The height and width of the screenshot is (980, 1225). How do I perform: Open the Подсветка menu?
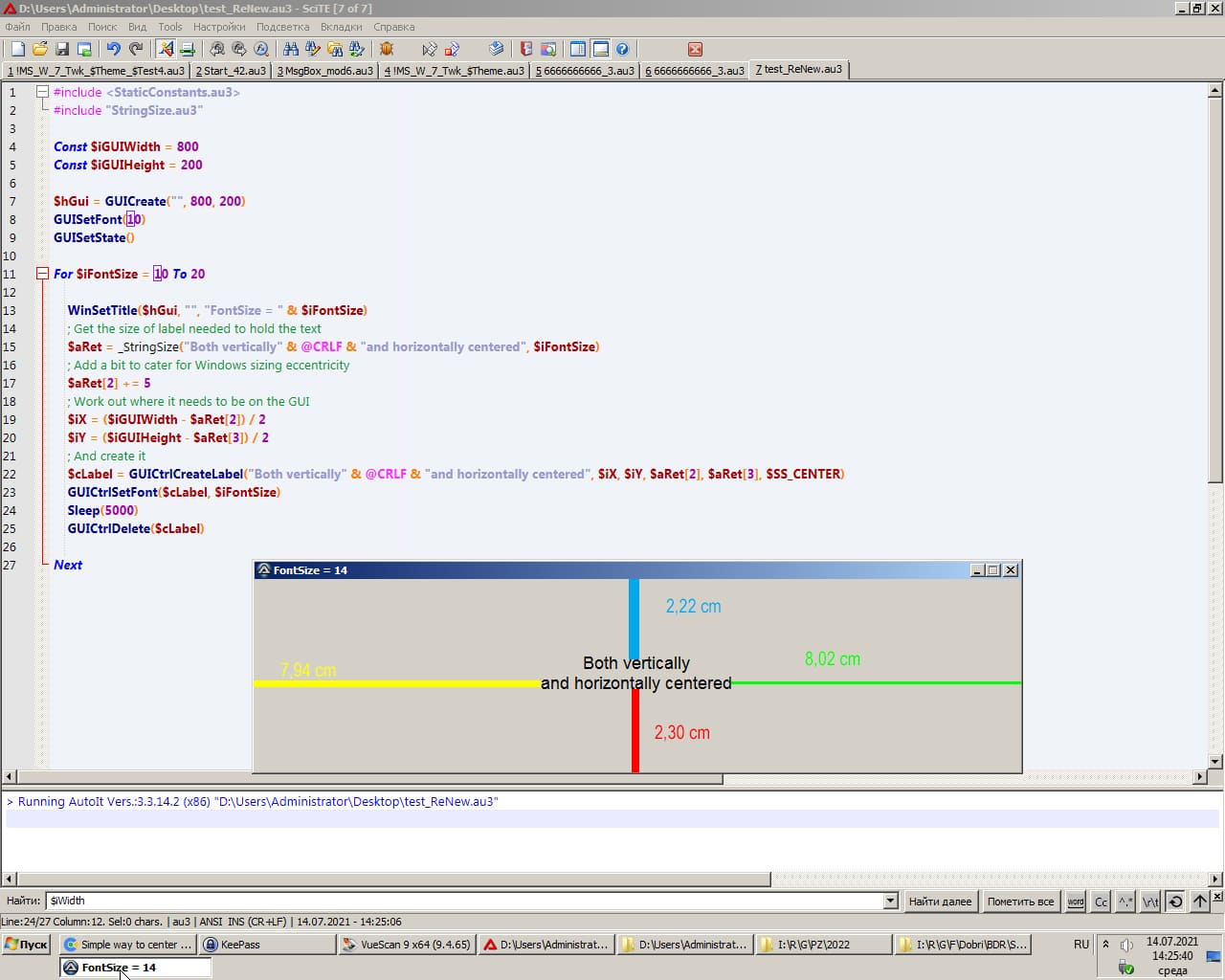click(283, 27)
